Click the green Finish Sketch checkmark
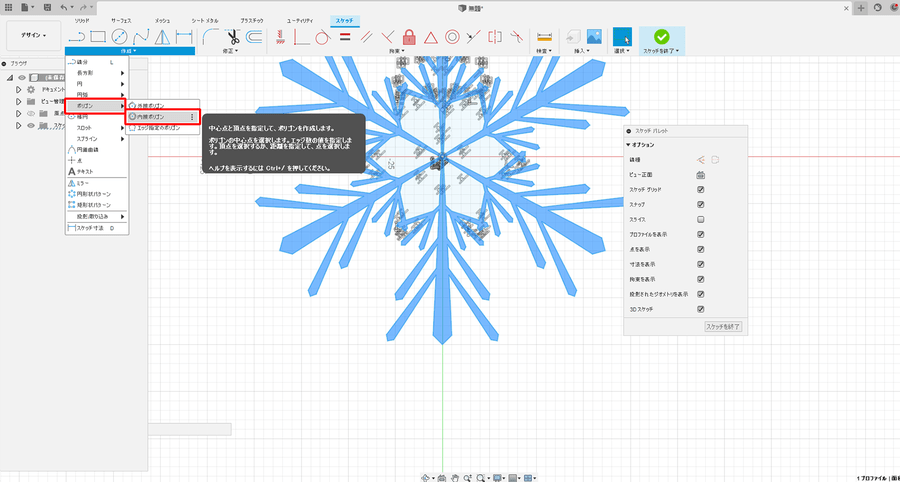The width and height of the screenshot is (900, 482). click(662, 37)
